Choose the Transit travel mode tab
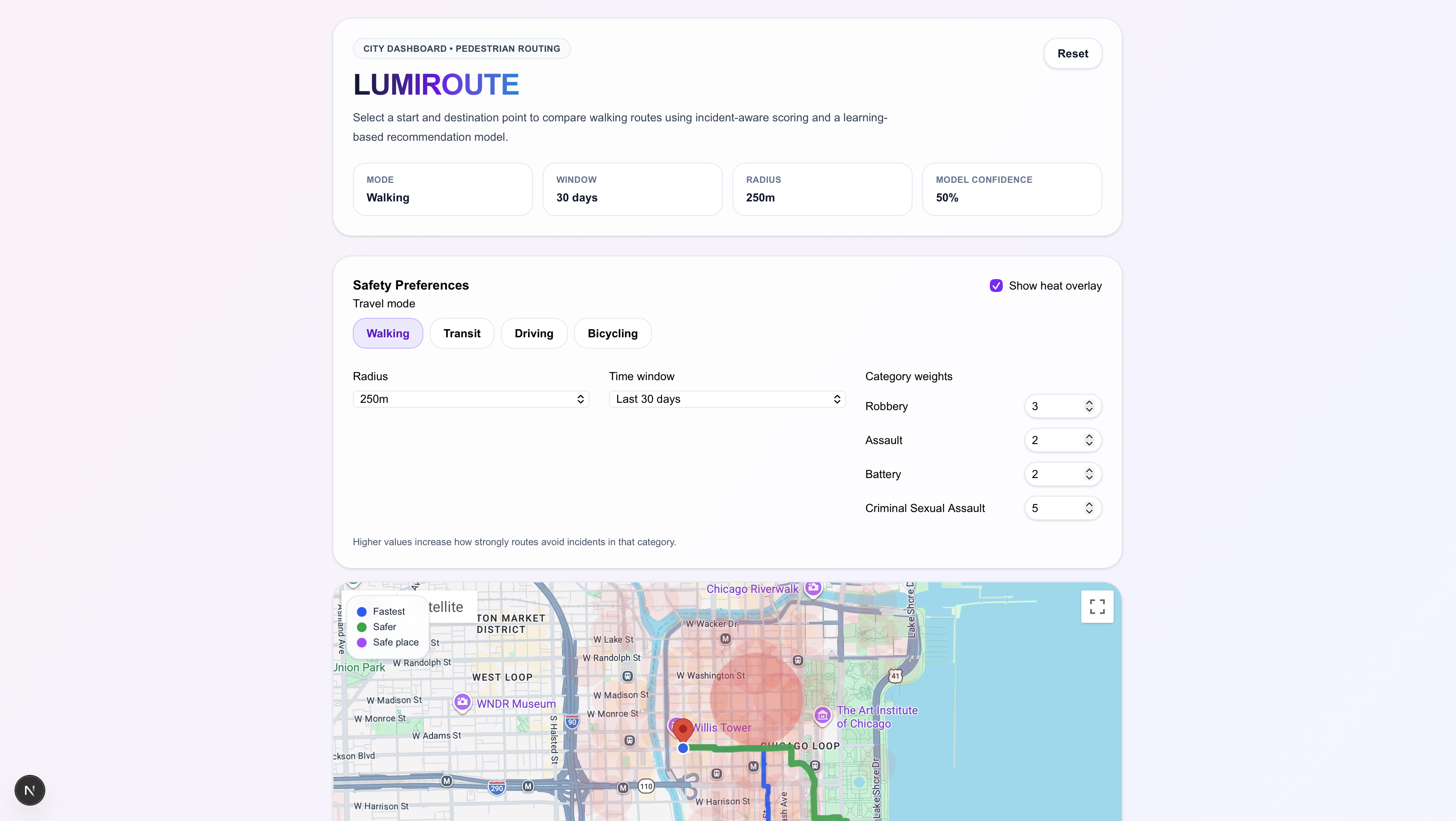 462,333
